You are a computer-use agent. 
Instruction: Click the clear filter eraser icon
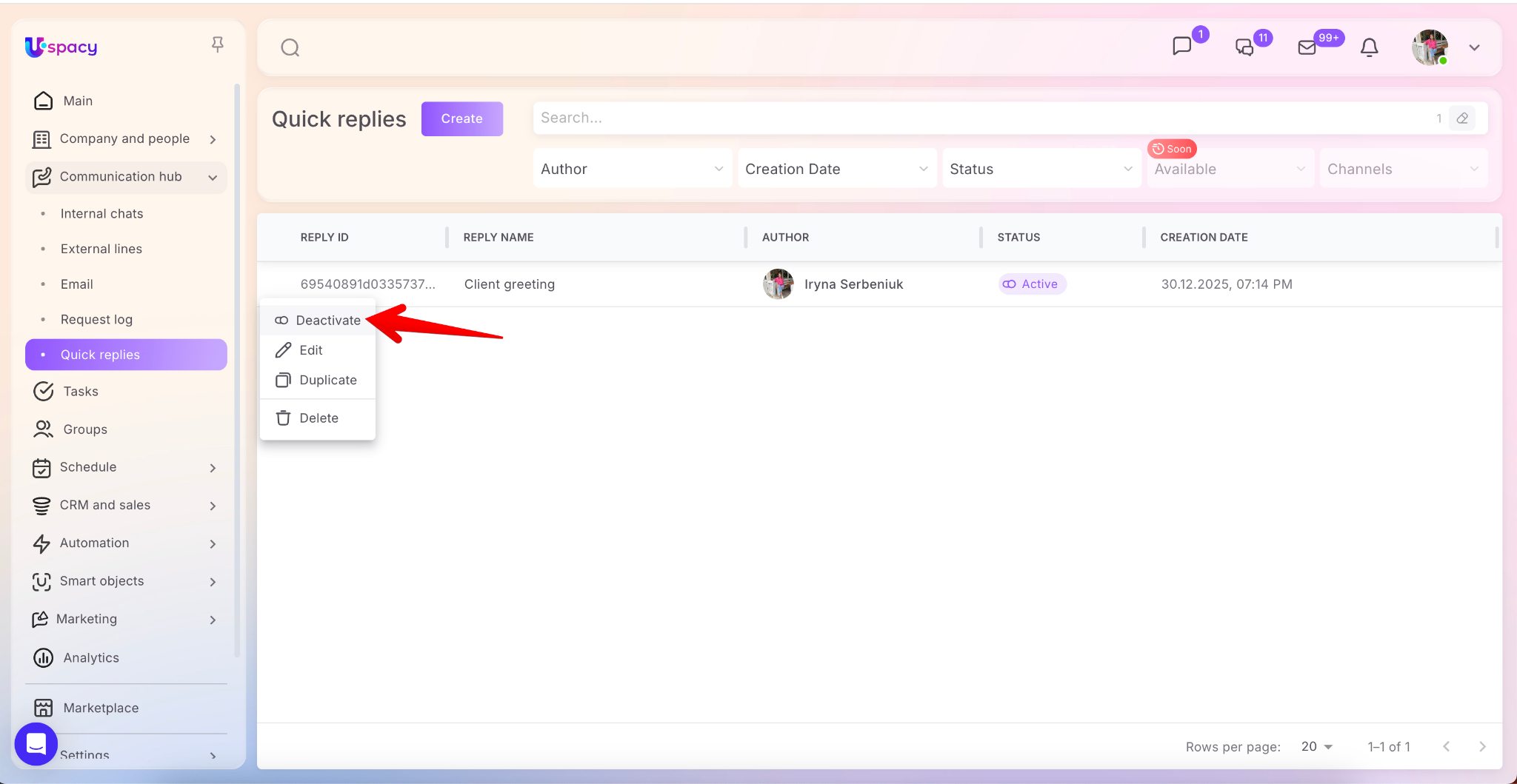pyautogui.click(x=1462, y=118)
